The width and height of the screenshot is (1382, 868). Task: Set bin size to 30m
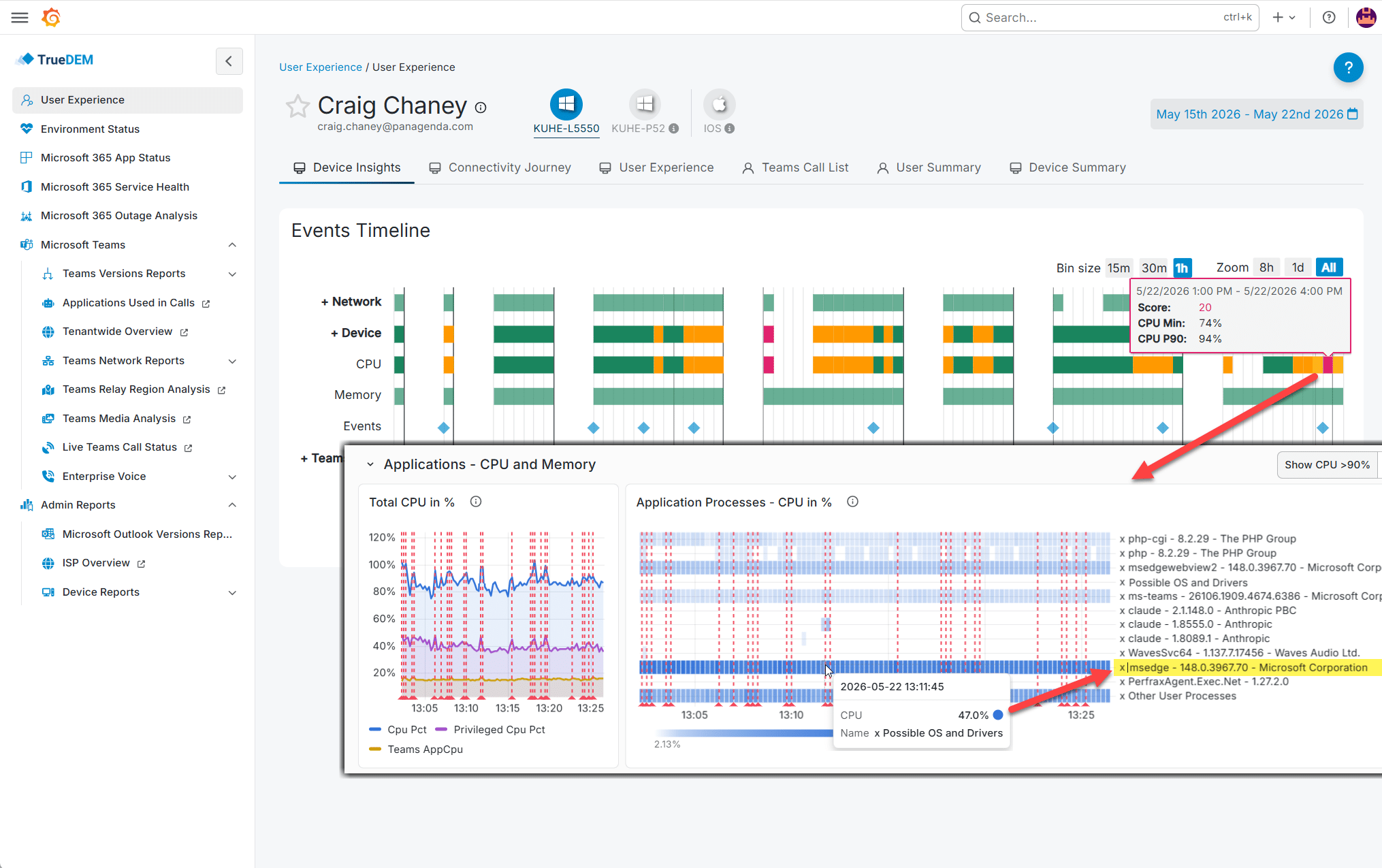click(1153, 268)
